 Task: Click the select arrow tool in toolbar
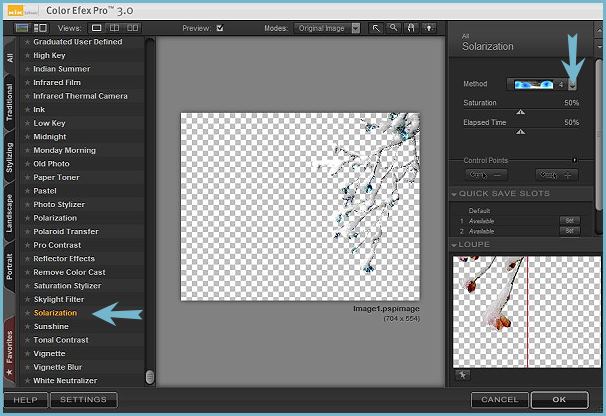click(x=376, y=29)
